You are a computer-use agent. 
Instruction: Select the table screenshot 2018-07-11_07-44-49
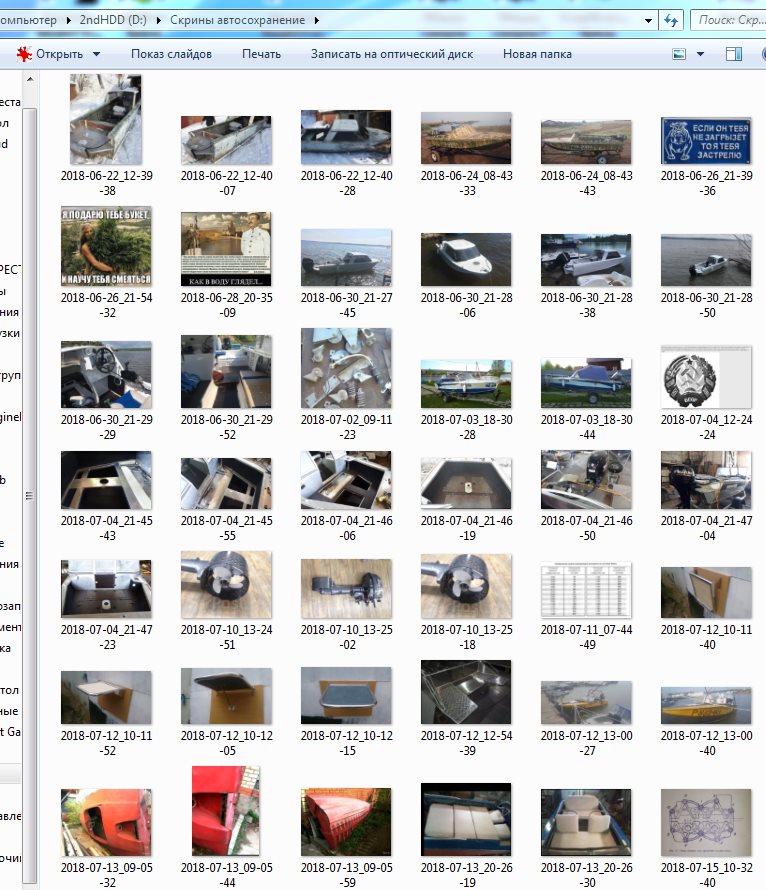point(586,590)
